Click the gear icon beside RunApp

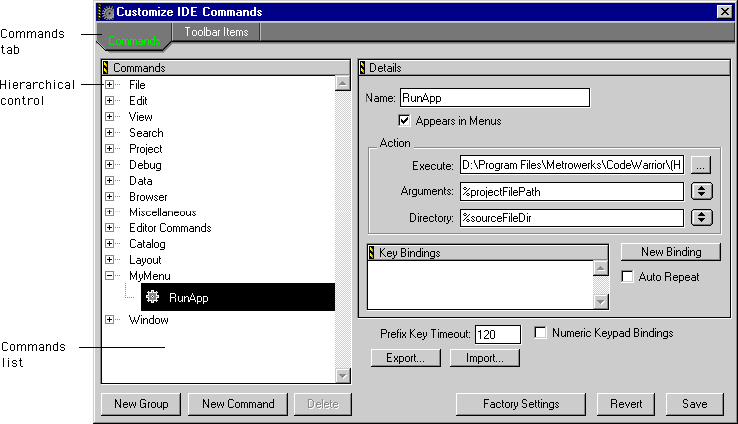click(152, 297)
